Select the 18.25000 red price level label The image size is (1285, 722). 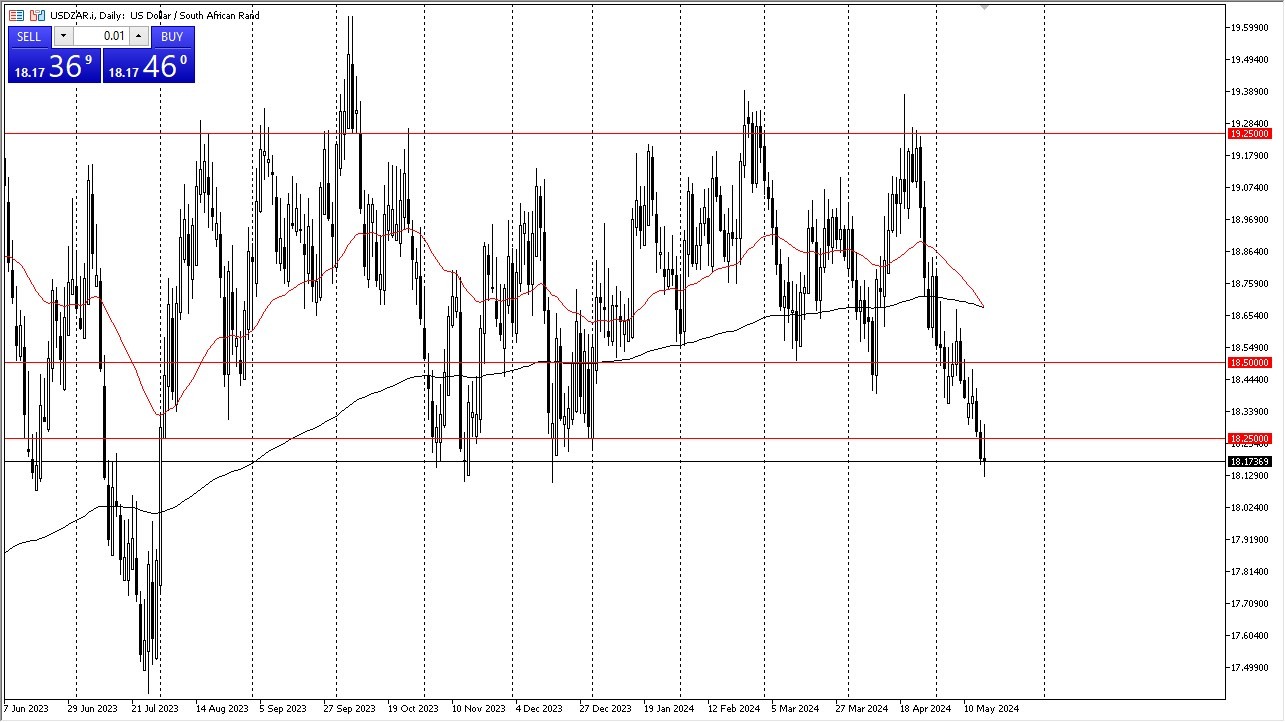(1250, 439)
